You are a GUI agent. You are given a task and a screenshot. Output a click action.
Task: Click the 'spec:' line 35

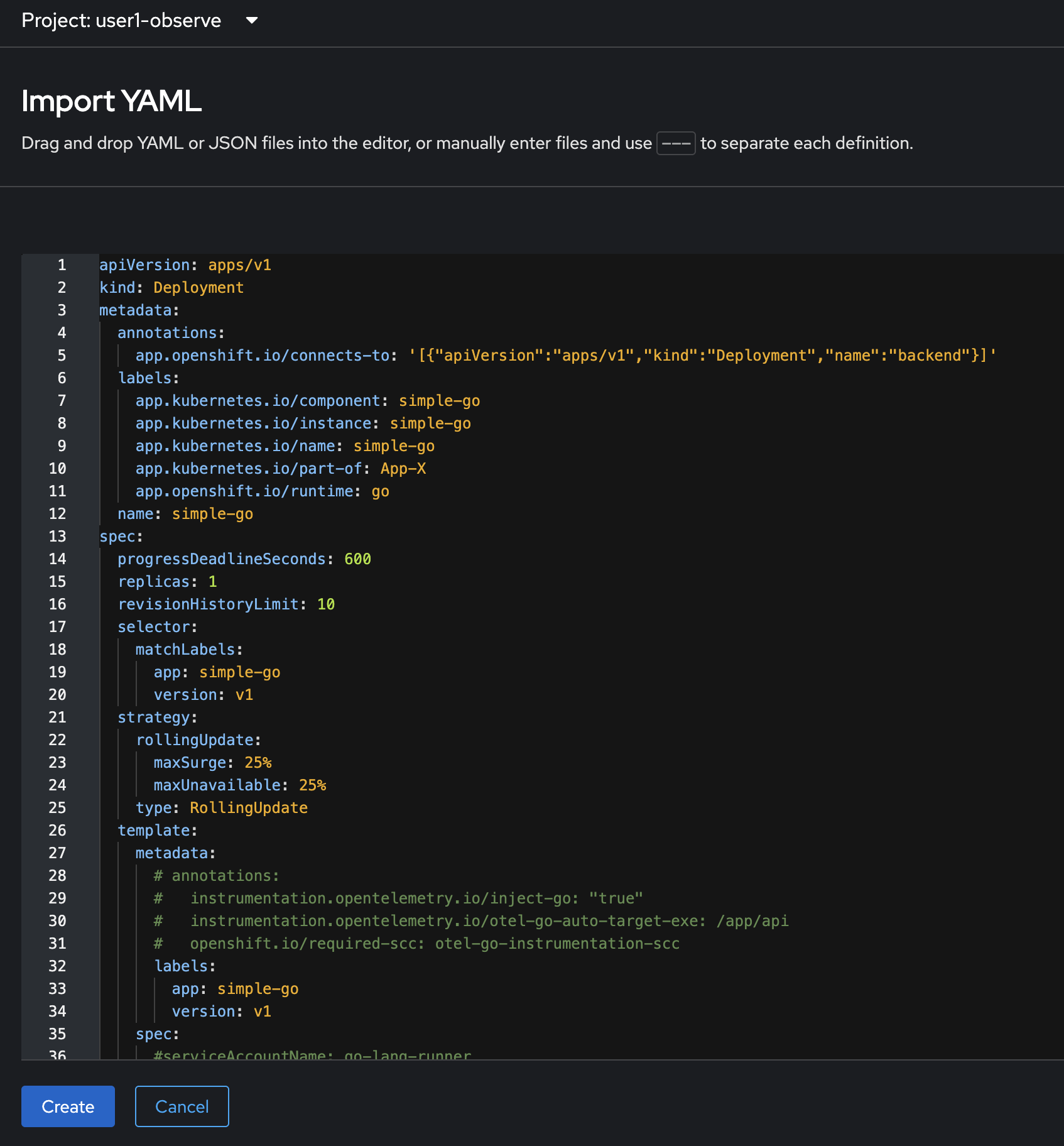pos(158,1034)
